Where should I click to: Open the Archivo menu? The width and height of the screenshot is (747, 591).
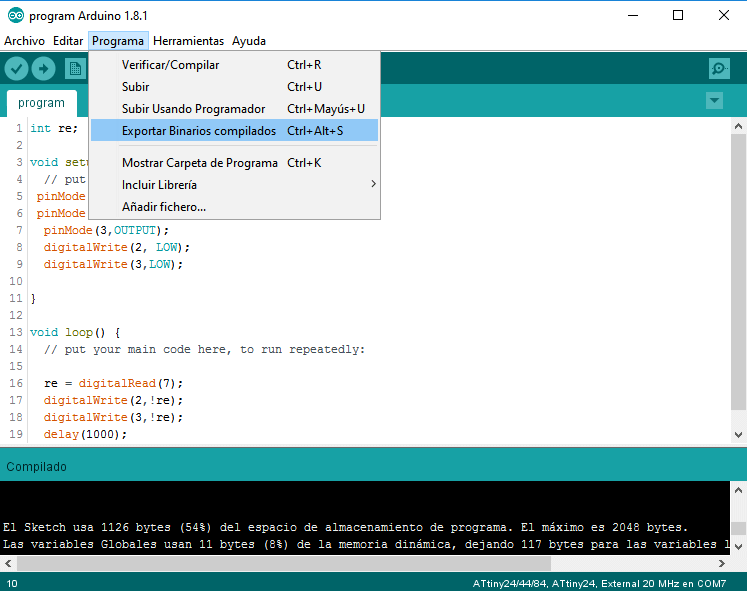pyautogui.click(x=24, y=41)
